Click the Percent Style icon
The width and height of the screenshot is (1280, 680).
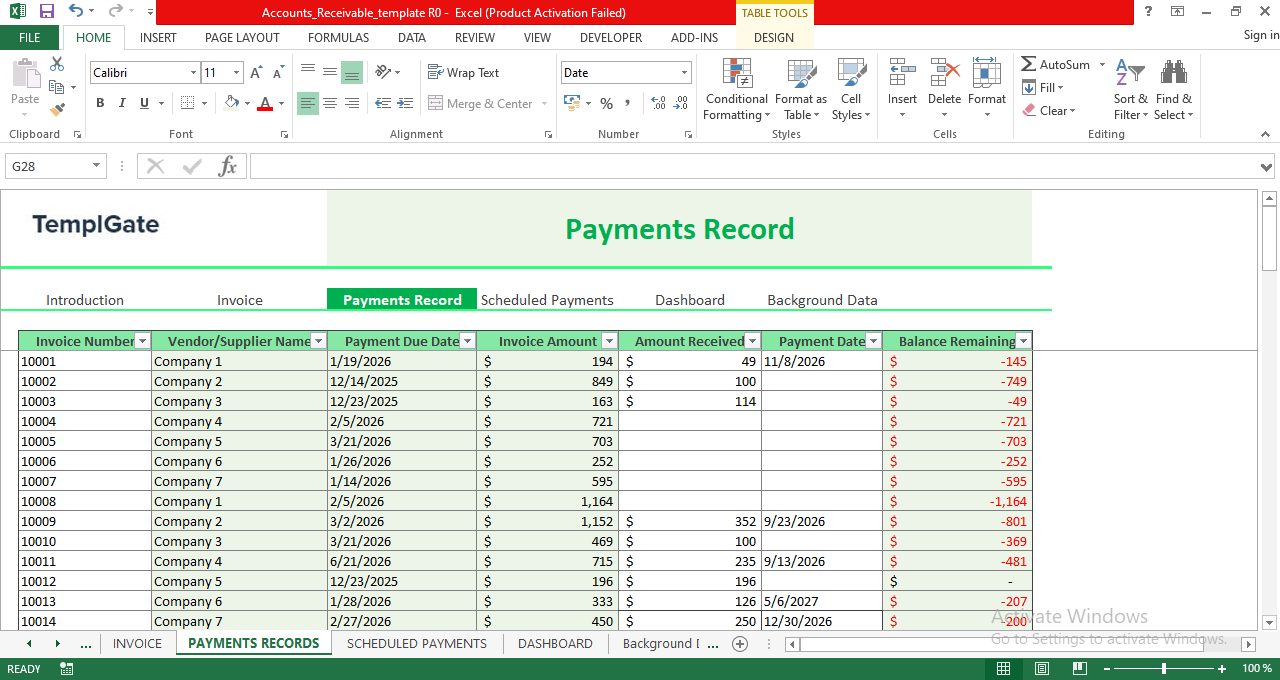pos(606,103)
